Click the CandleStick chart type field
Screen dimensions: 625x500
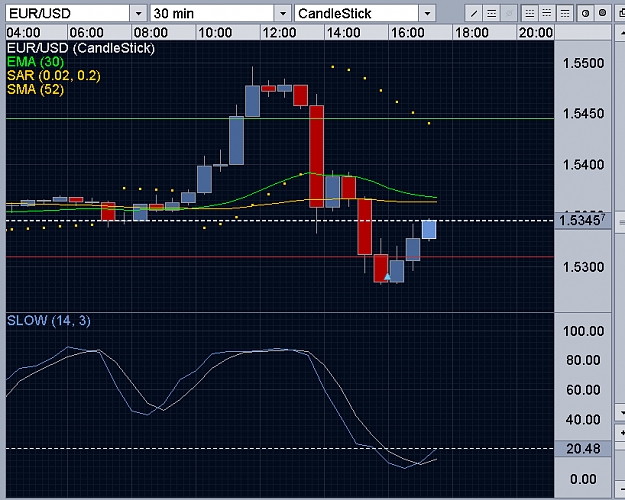coord(357,14)
